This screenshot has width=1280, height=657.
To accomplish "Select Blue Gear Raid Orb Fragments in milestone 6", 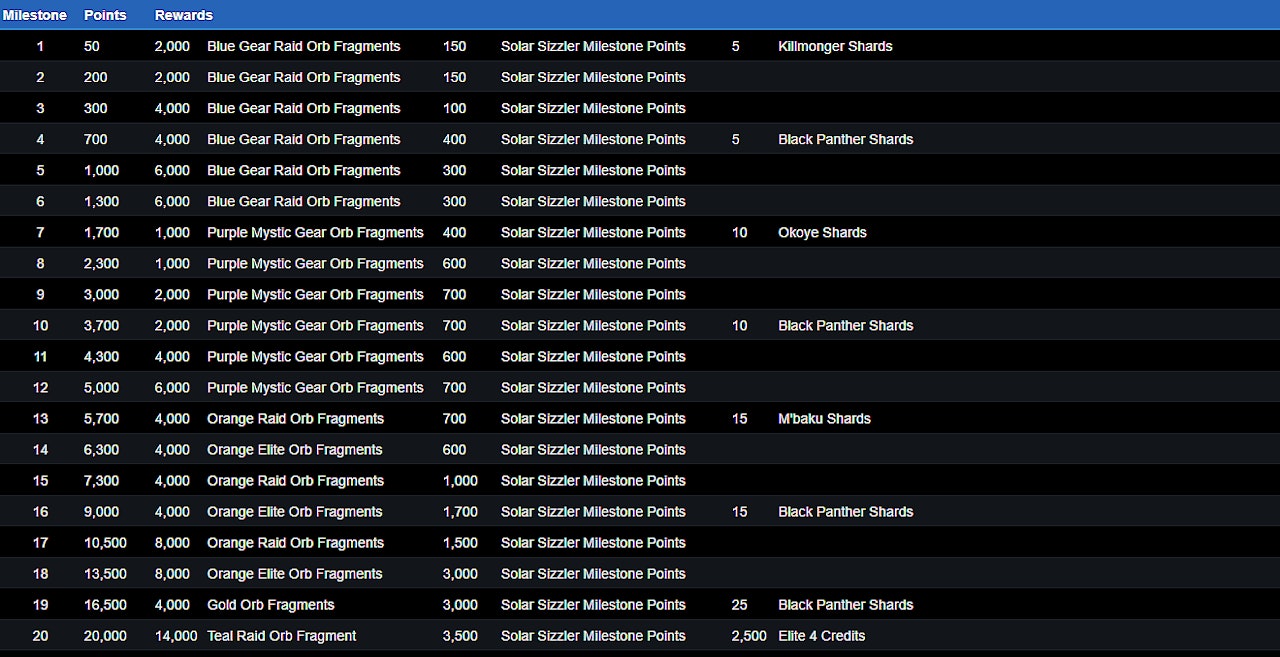I will pos(303,201).
